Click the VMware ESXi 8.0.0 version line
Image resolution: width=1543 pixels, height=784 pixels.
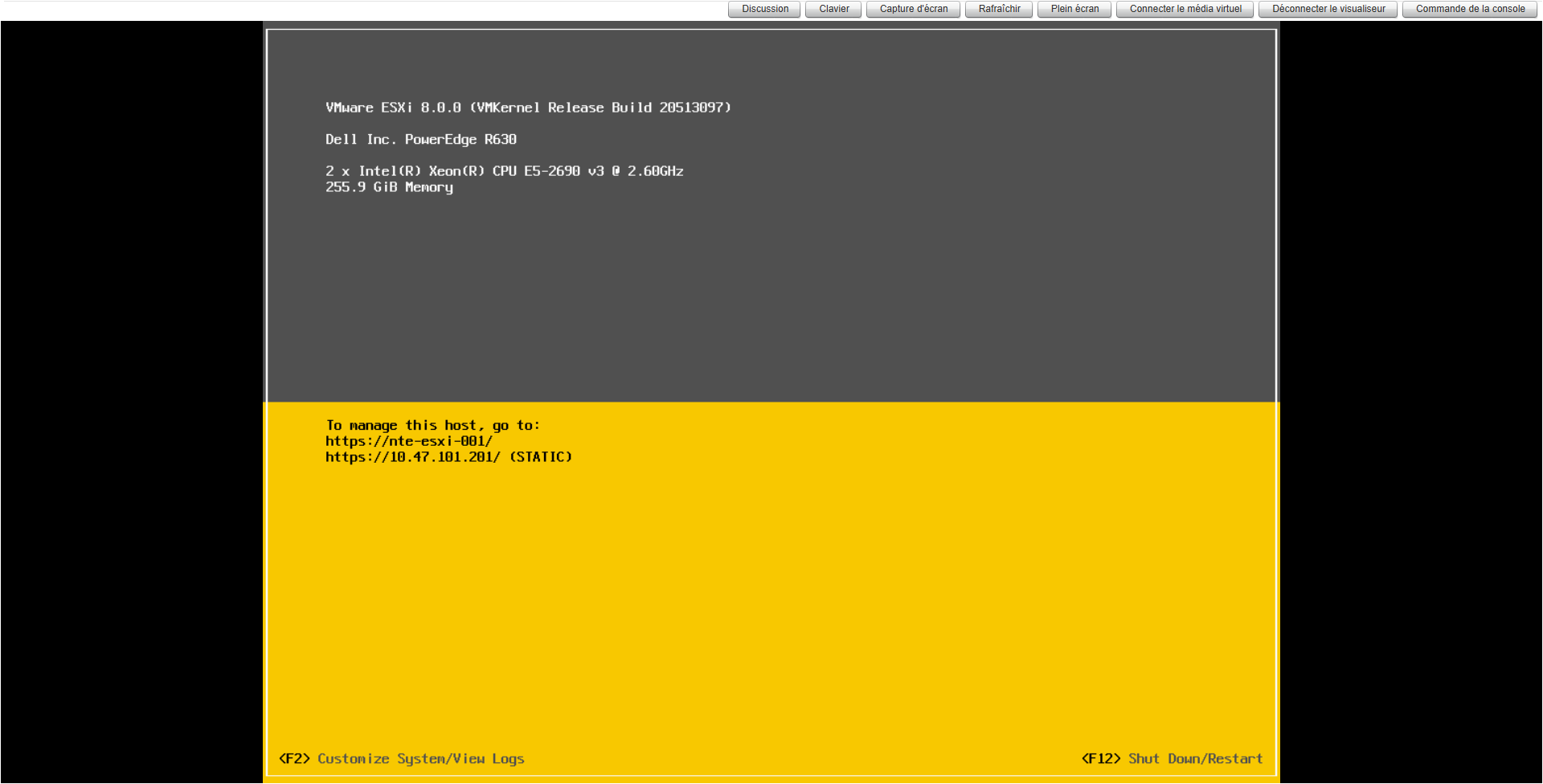(x=528, y=108)
